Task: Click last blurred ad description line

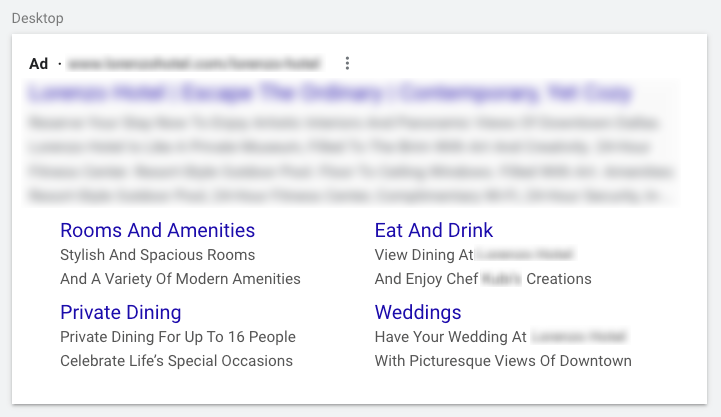Action: 346,196
